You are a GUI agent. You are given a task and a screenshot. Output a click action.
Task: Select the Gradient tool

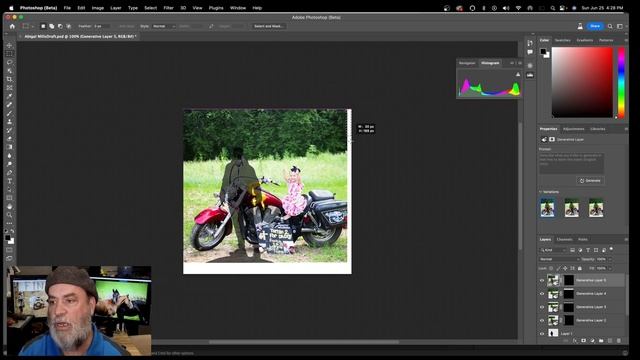pos(9,147)
